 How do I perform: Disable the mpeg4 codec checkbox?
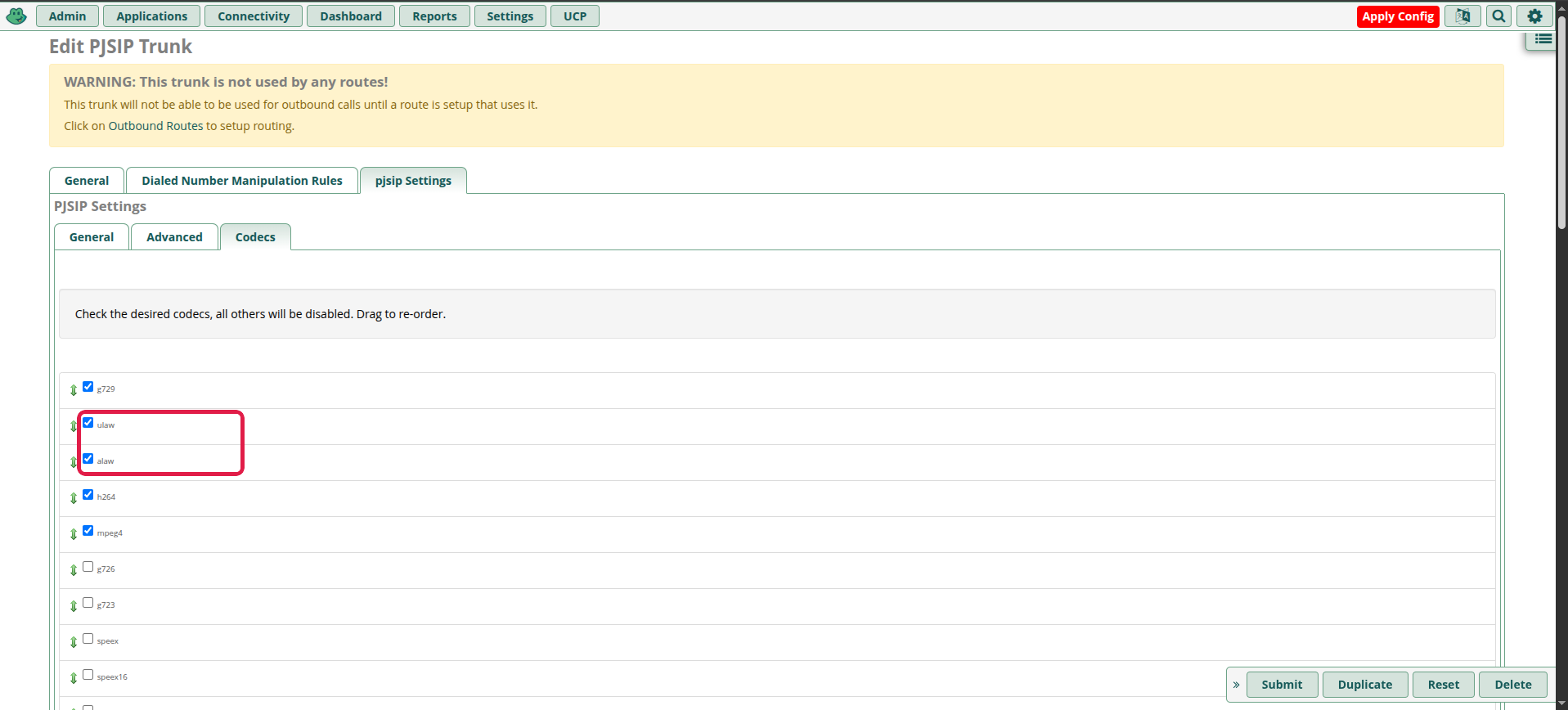[88, 531]
